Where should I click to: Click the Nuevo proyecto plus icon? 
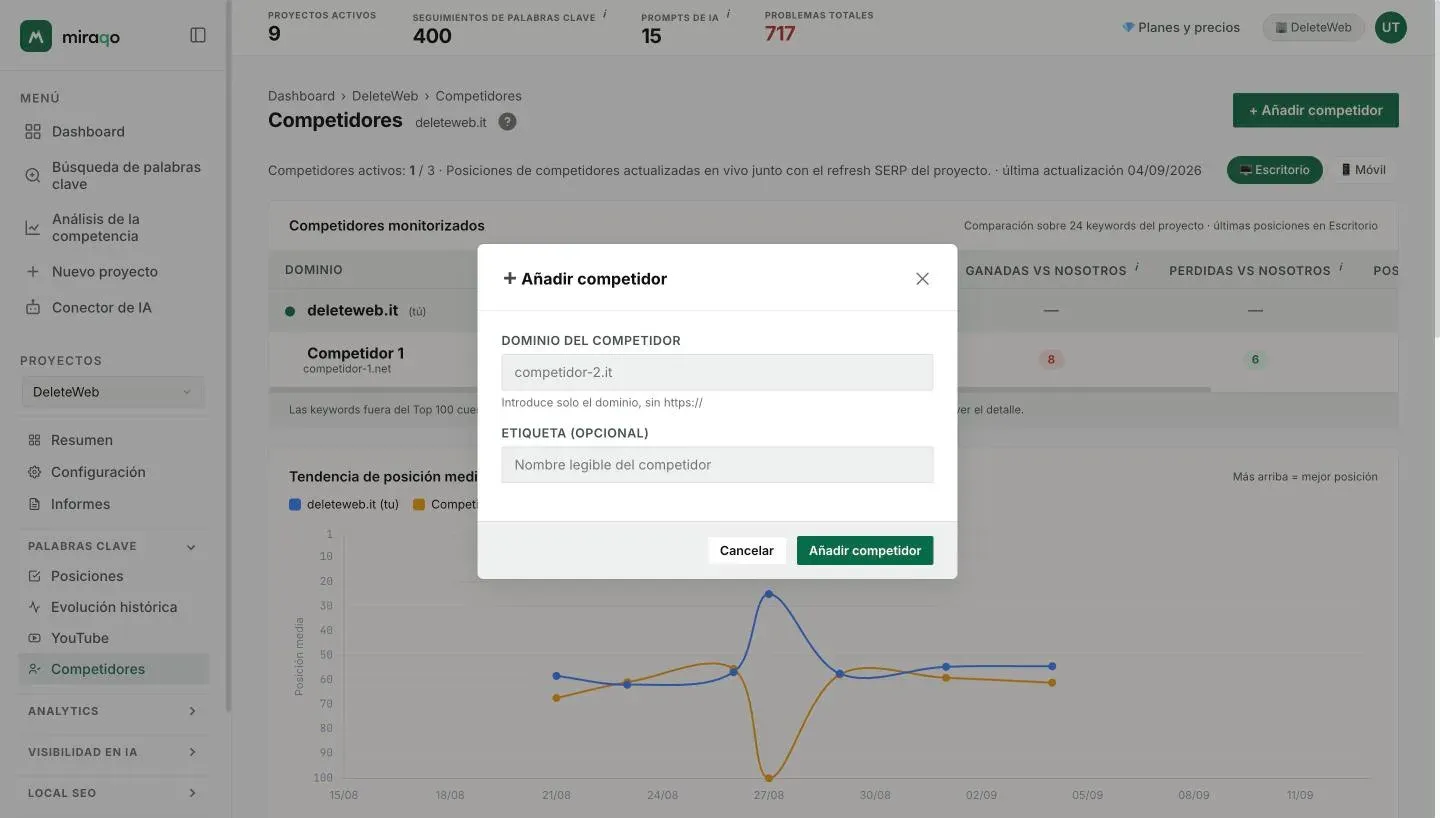point(33,272)
